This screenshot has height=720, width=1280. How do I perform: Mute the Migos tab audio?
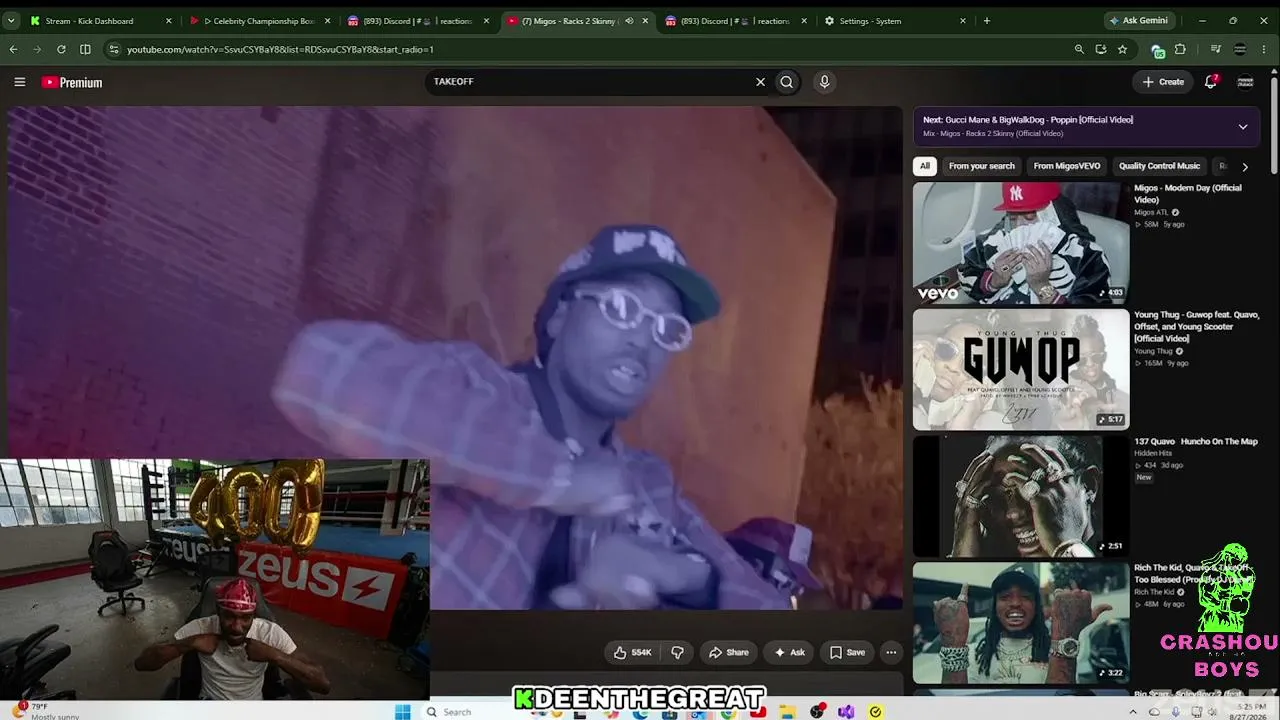629,20
